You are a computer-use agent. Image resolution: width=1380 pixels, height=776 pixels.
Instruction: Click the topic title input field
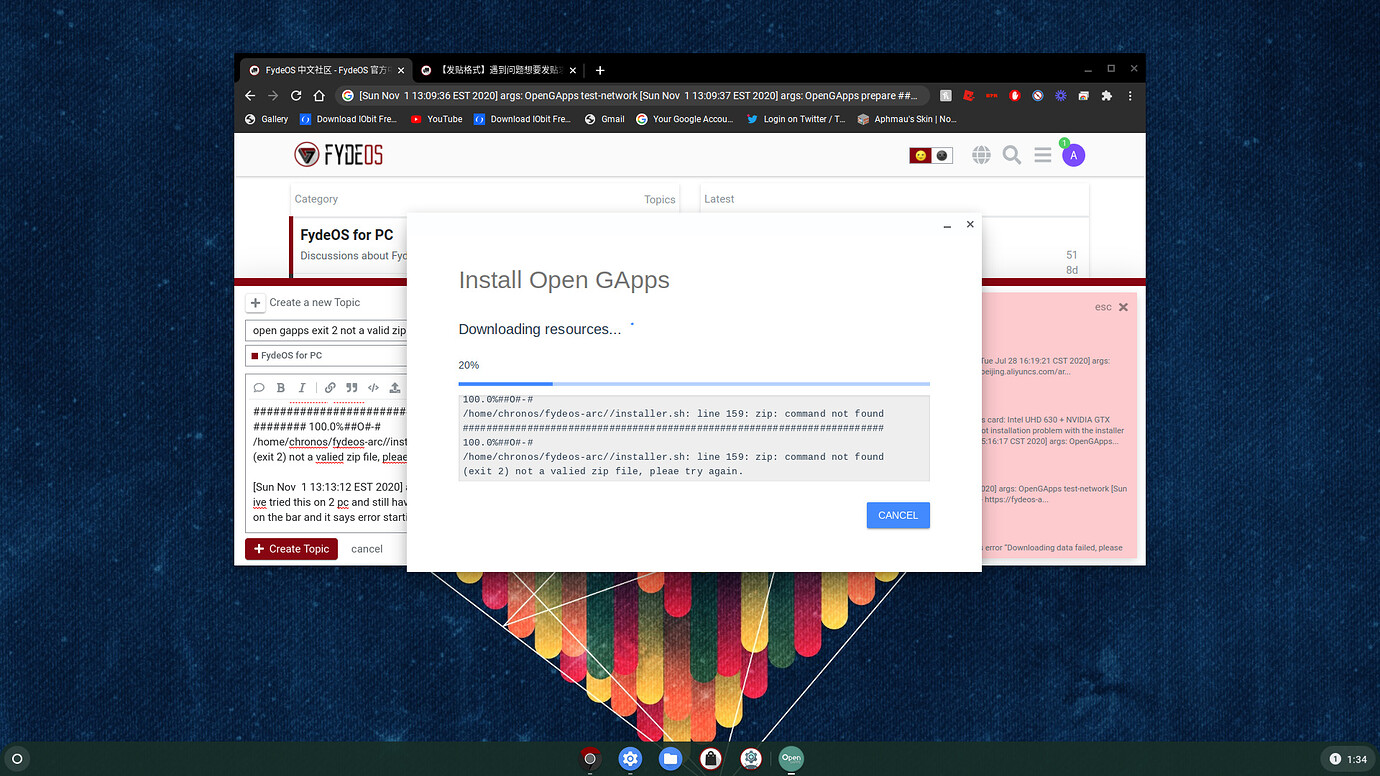coord(326,330)
